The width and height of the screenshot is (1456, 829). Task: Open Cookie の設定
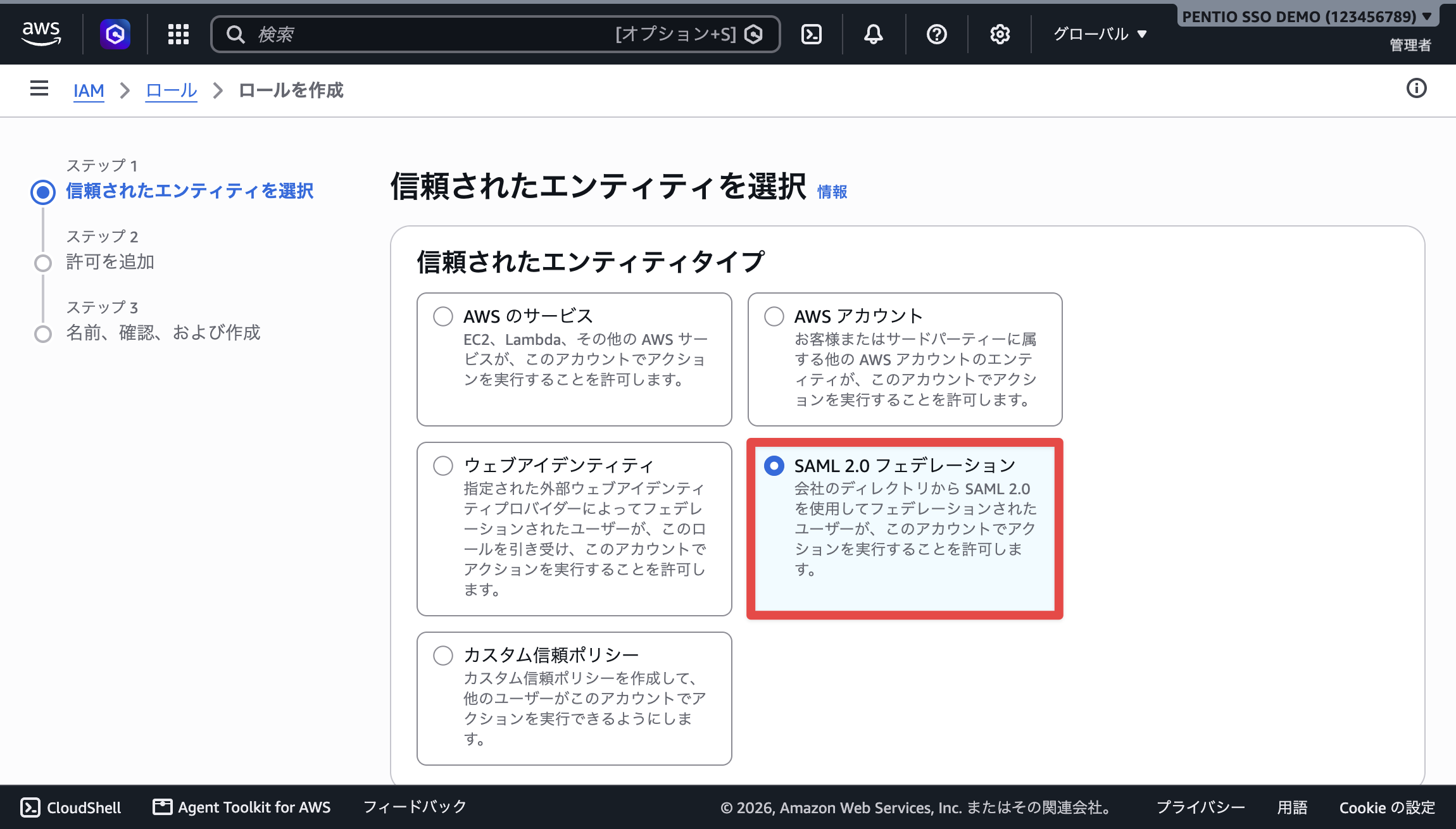pyautogui.click(x=1387, y=807)
